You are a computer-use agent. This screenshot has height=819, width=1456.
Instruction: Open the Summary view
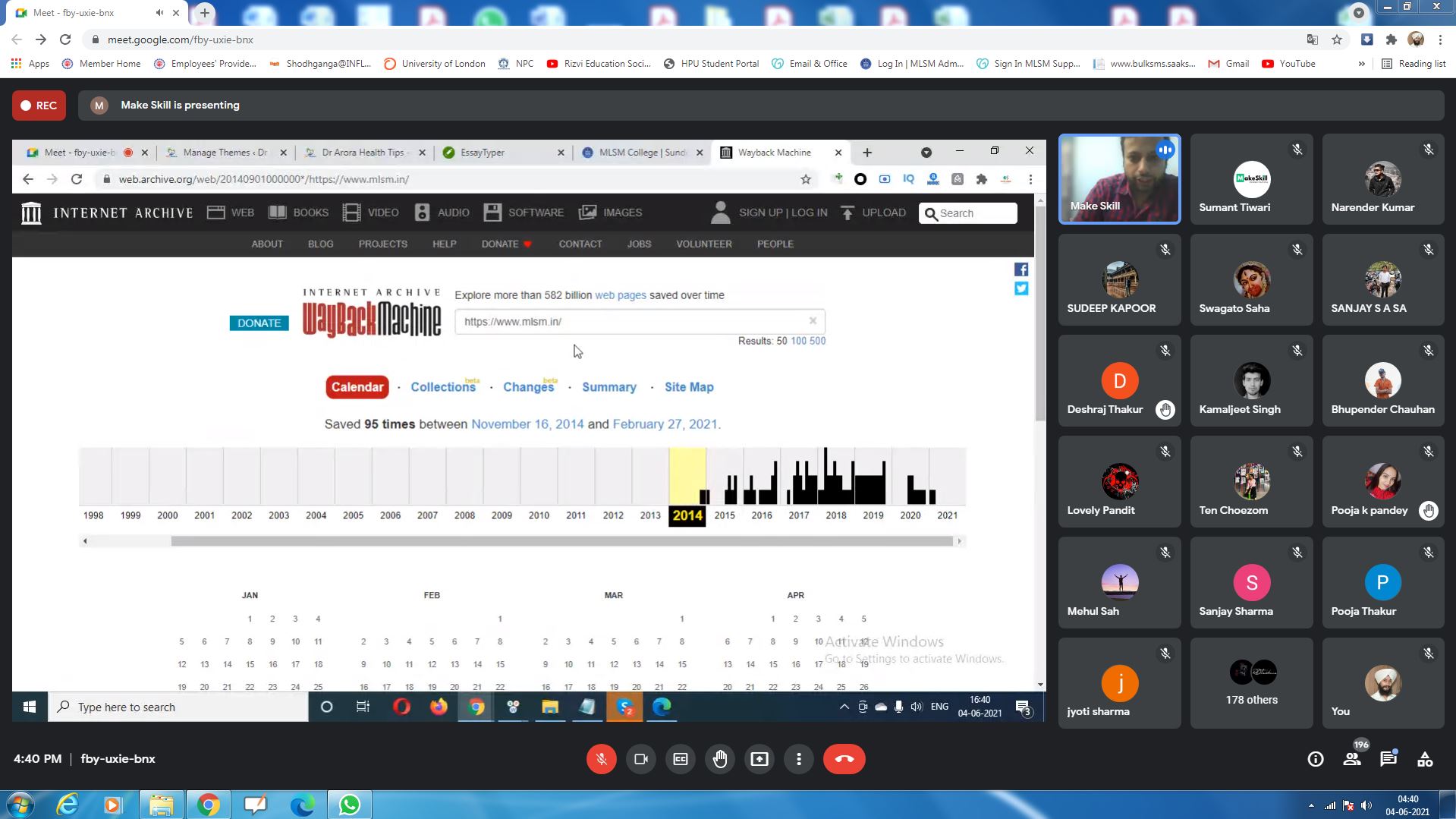[609, 387]
